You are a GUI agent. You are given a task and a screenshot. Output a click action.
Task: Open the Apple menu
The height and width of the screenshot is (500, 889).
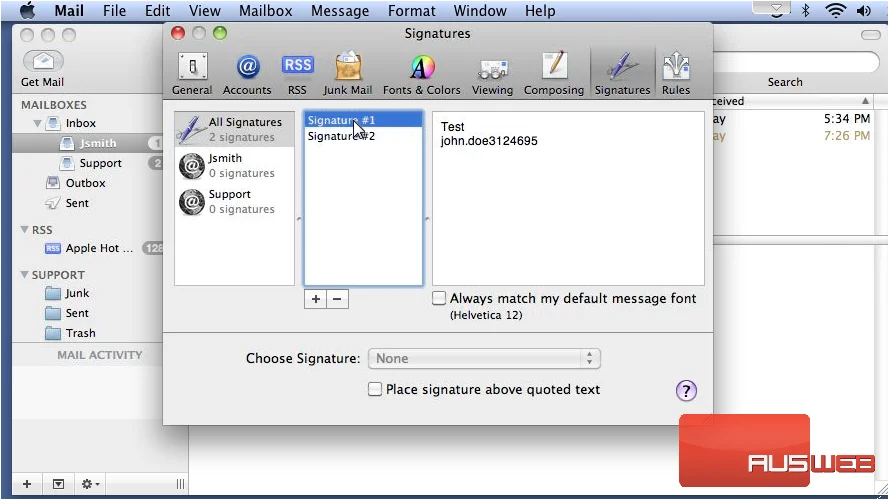tap(27, 10)
